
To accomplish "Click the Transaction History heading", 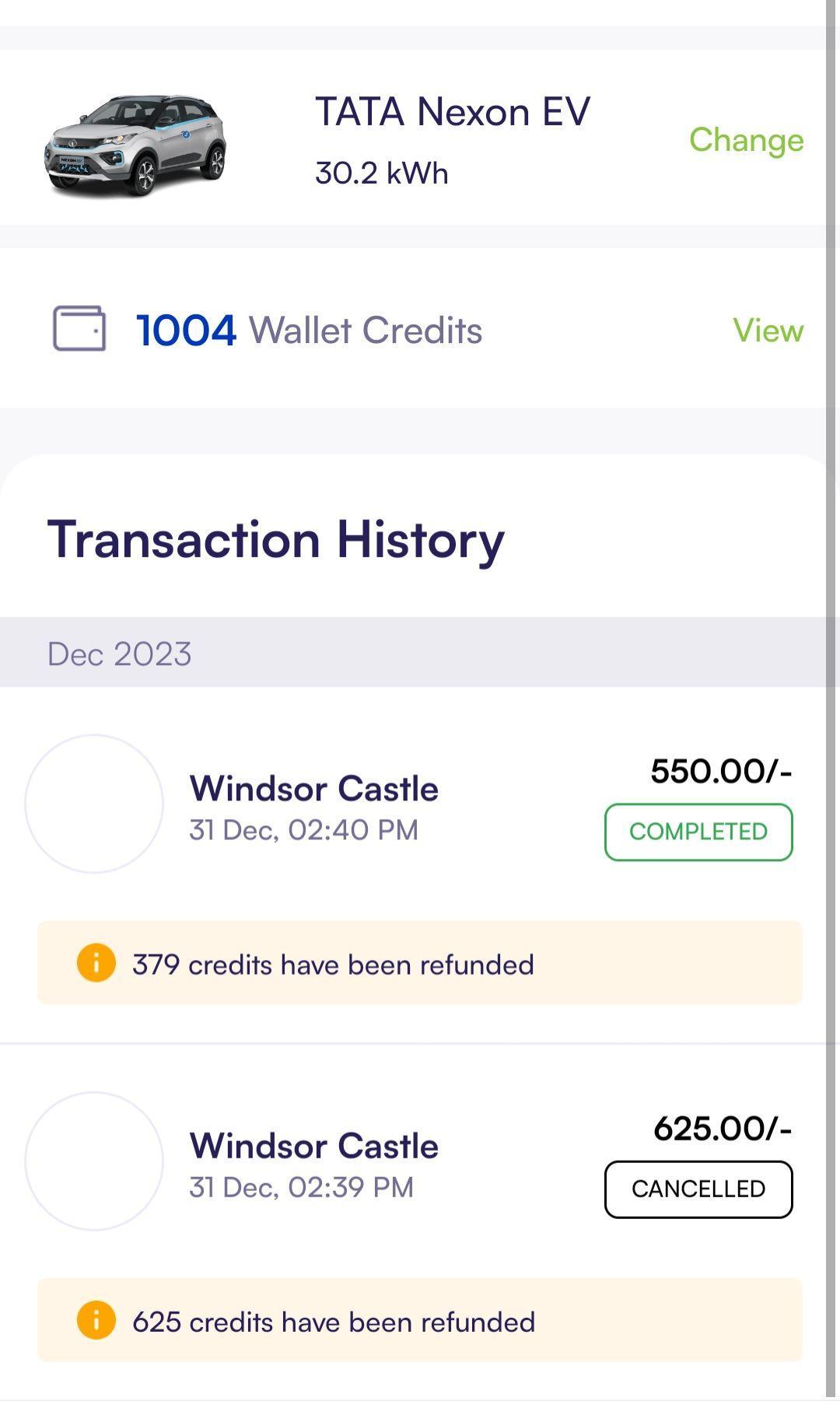I will point(276,539).
